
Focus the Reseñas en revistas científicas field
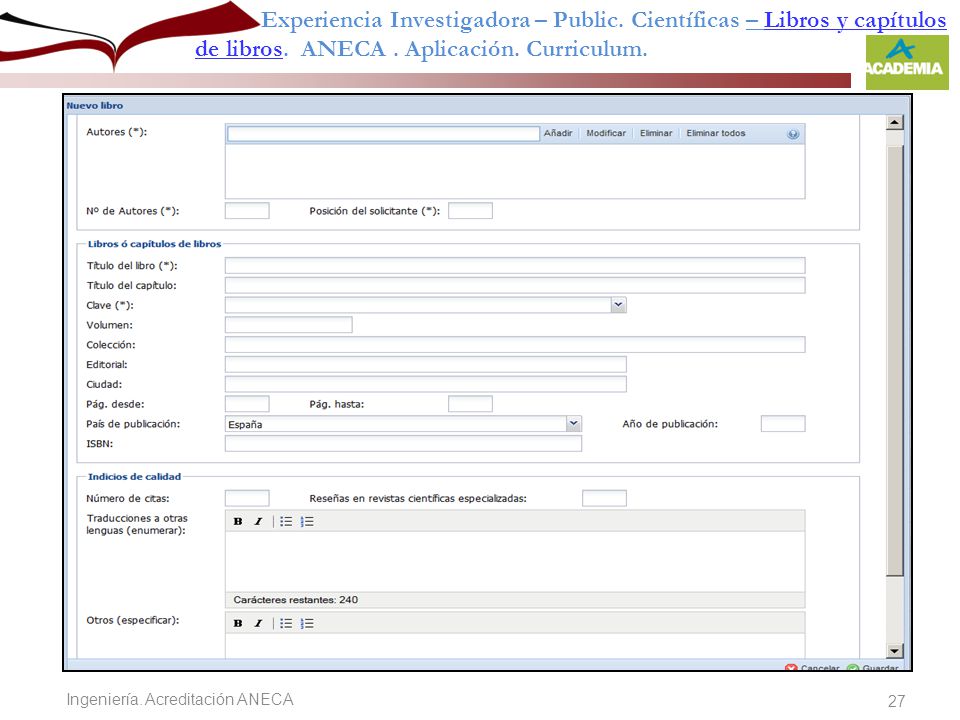(x=604, y=498)
